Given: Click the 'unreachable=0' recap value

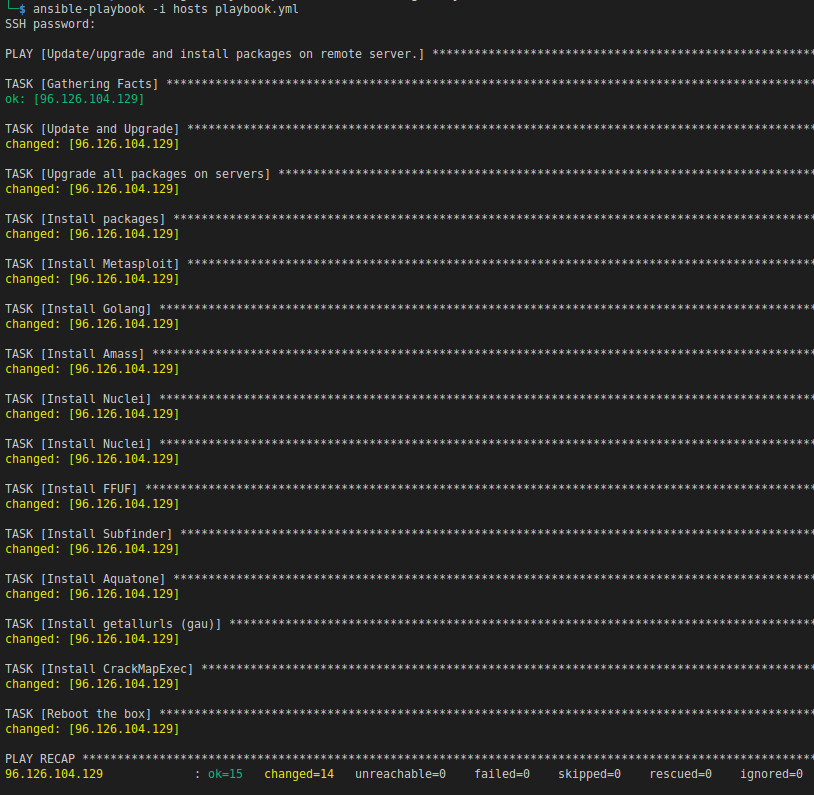Looking at the screenshot, I should pos(400,774).
